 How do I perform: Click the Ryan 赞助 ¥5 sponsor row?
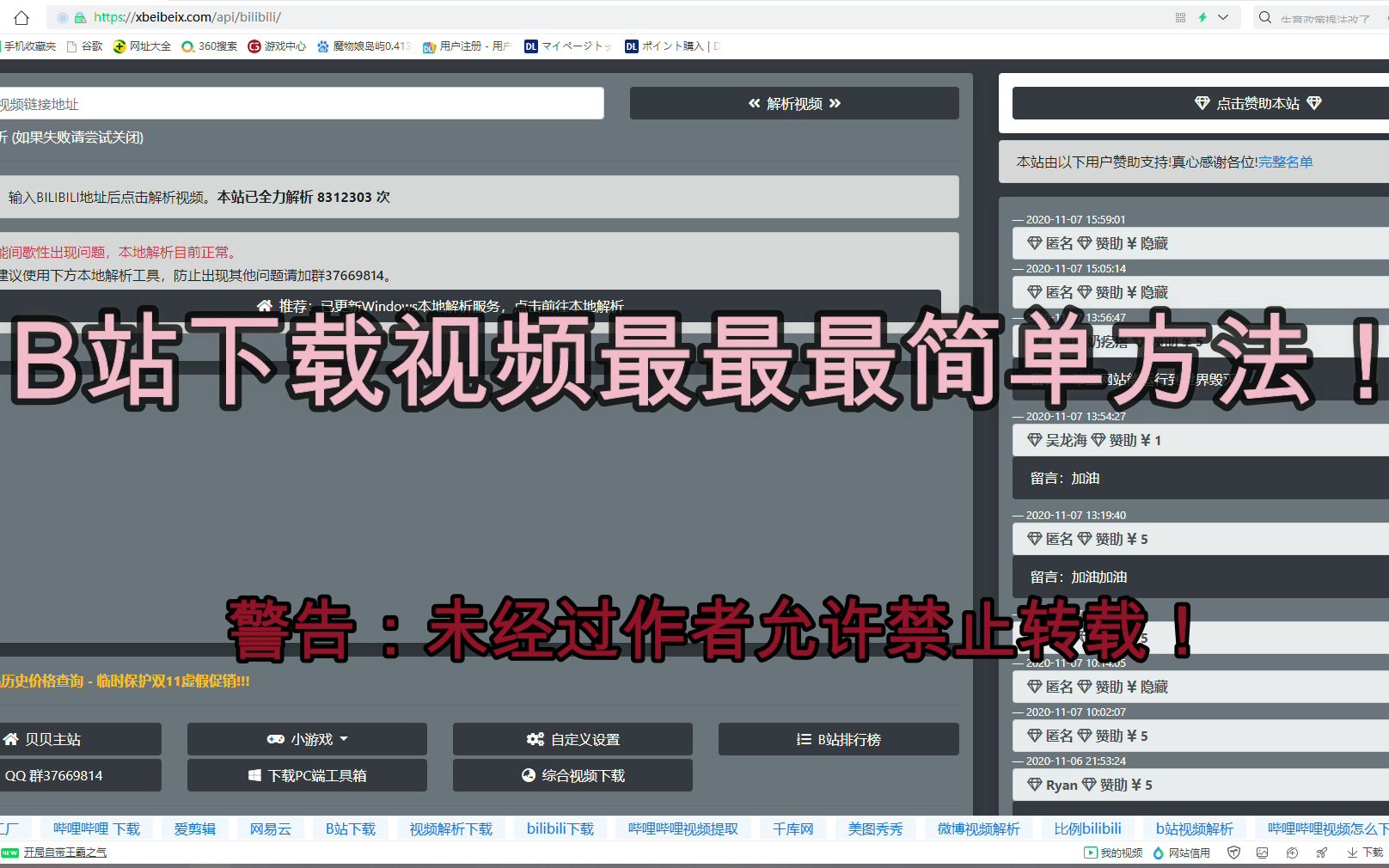pos(1201,785)
